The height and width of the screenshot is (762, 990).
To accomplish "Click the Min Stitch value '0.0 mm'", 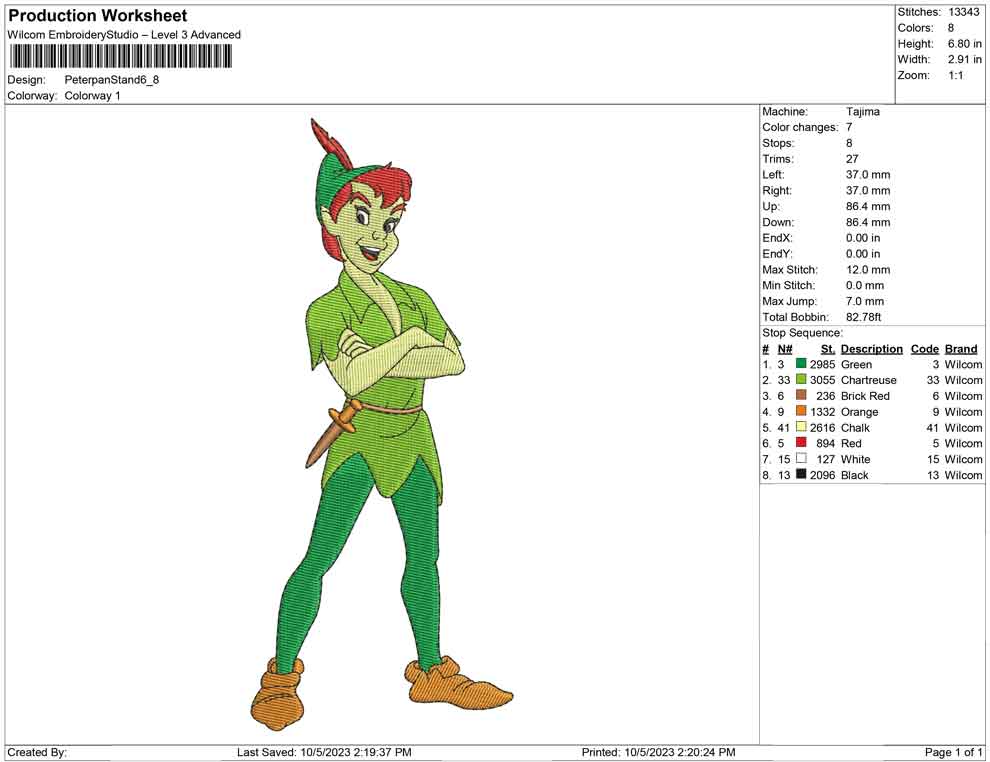I will pos(865,285).
